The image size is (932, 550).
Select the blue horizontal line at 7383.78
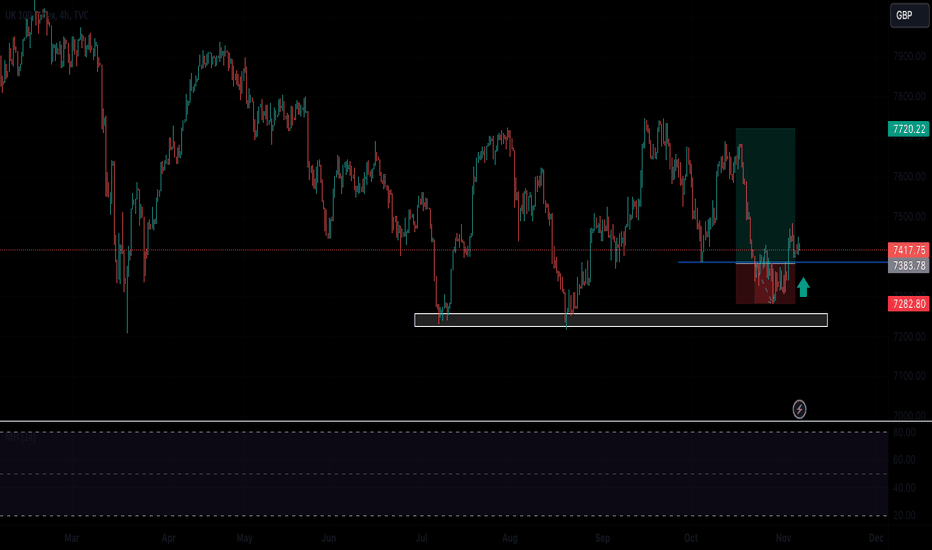pos(782,262)
